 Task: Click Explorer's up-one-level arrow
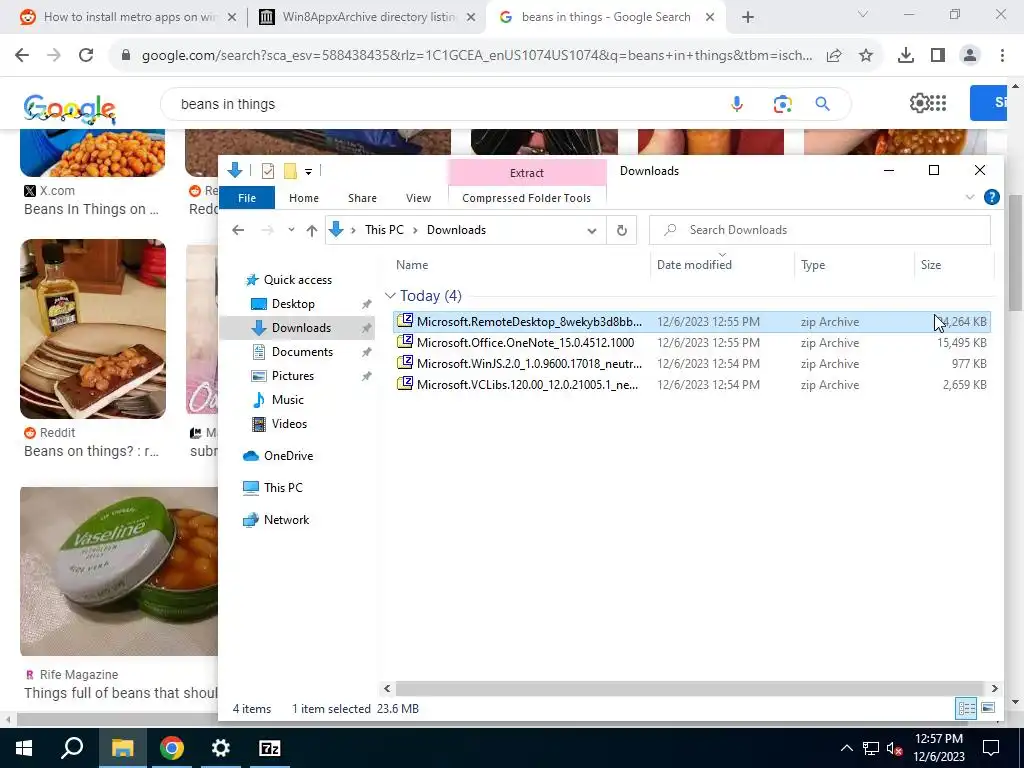(312, 230)
